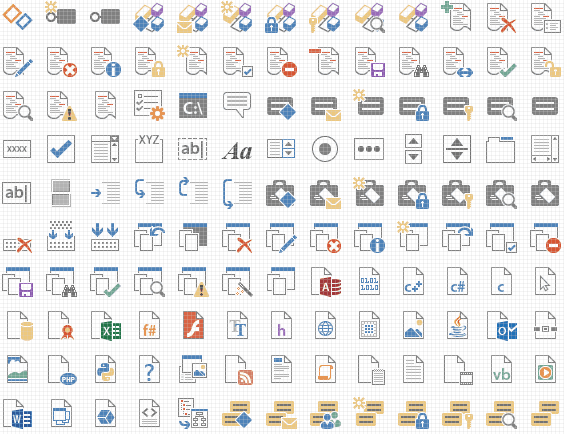Select the windows with red stop circle icon
The height and width of the screenshot is (434, 564).
pyautogui.click(x=545, y=238)
